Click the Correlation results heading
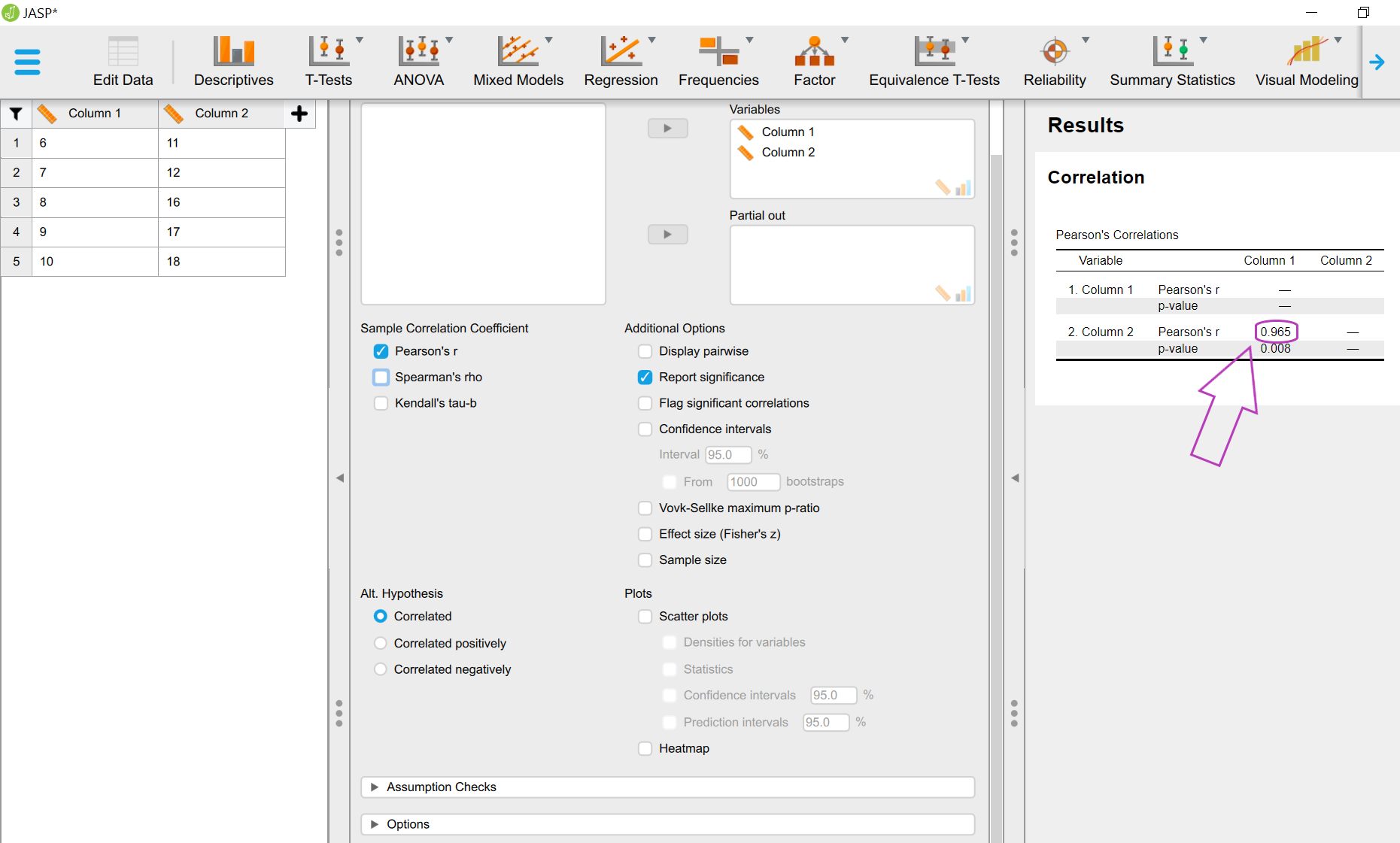The width and height of the screenshot is (1400, 843). 1096,177
